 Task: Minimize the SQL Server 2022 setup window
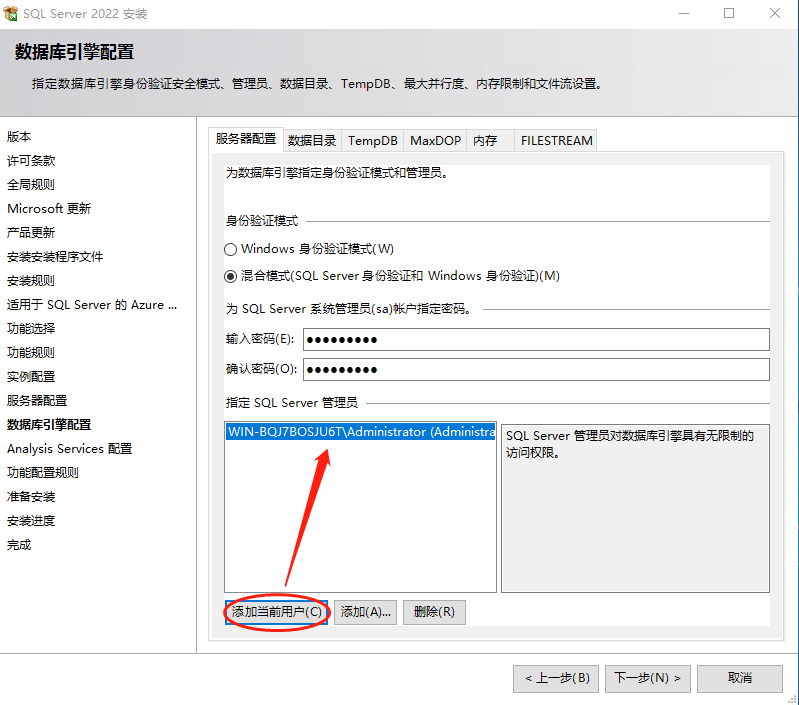pyautogui.click(x=684, y=13)
